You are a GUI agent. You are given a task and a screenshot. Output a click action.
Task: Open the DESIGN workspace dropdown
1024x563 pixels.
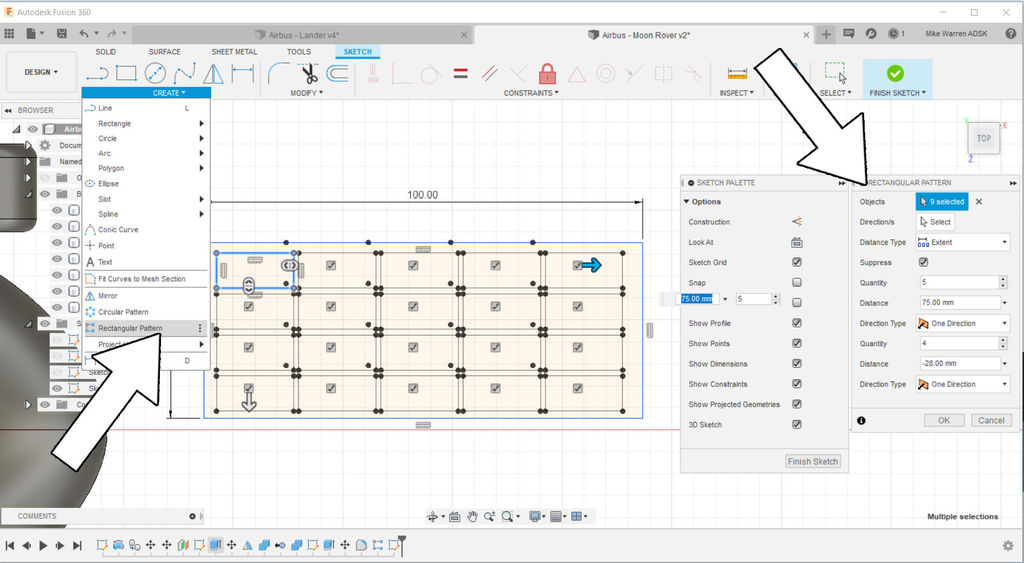pos(41,72)
